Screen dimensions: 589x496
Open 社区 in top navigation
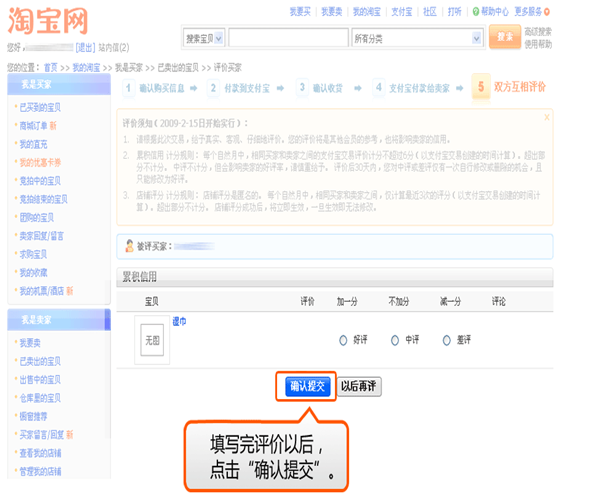(430, 12)
